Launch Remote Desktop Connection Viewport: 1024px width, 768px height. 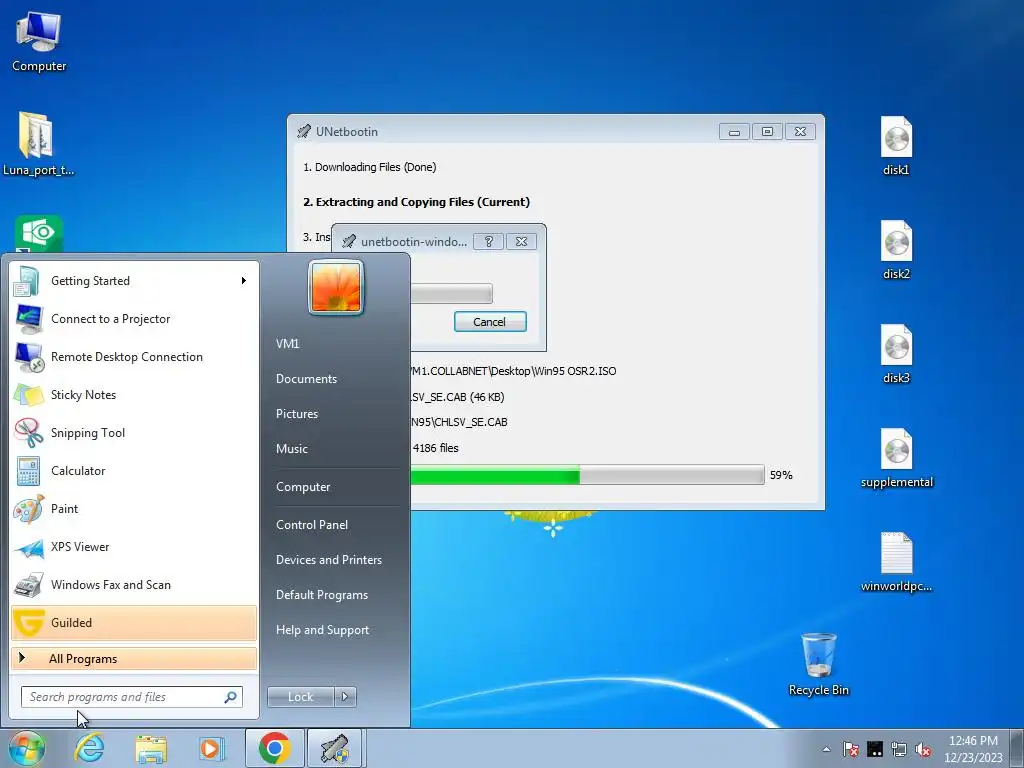click(x=134, y=357)
